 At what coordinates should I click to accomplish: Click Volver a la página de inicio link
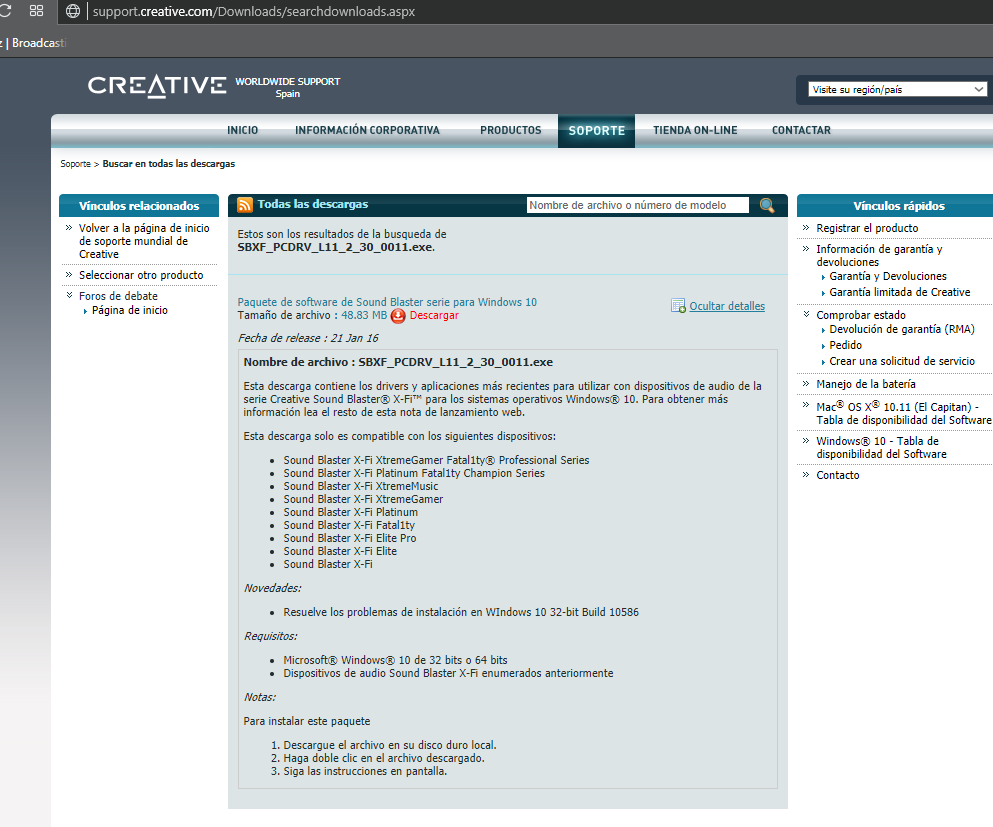pos(144,241)
